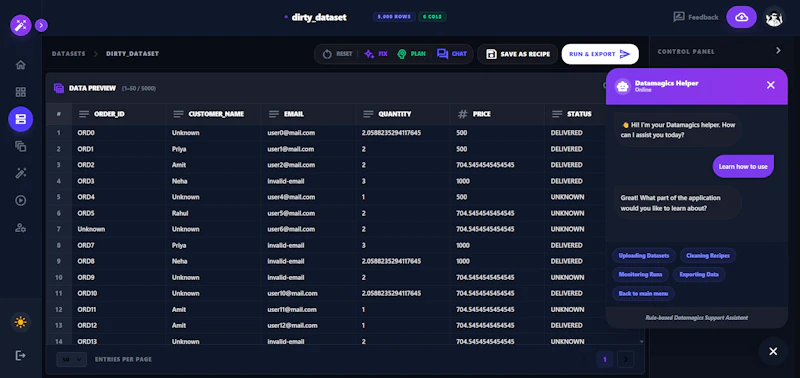Screen dimensions: 800x378
Task: Click QUANTITY column header
Action: (403, 114)
